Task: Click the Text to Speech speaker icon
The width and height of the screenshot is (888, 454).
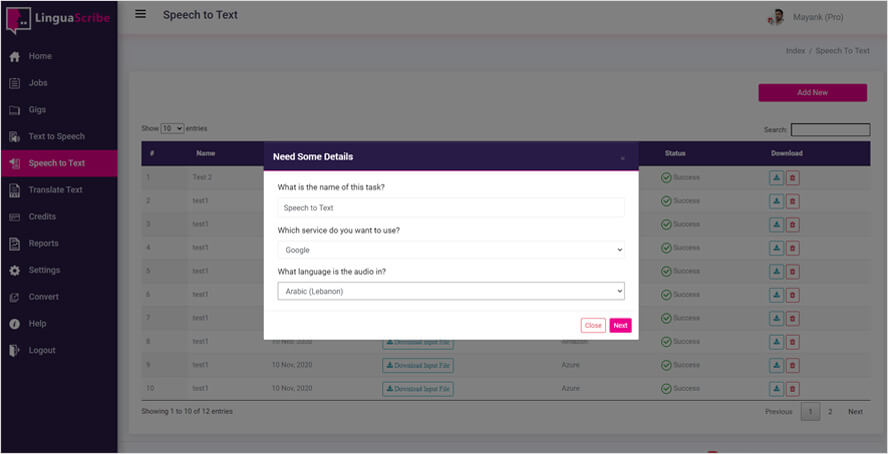Action: pos(15,136)
